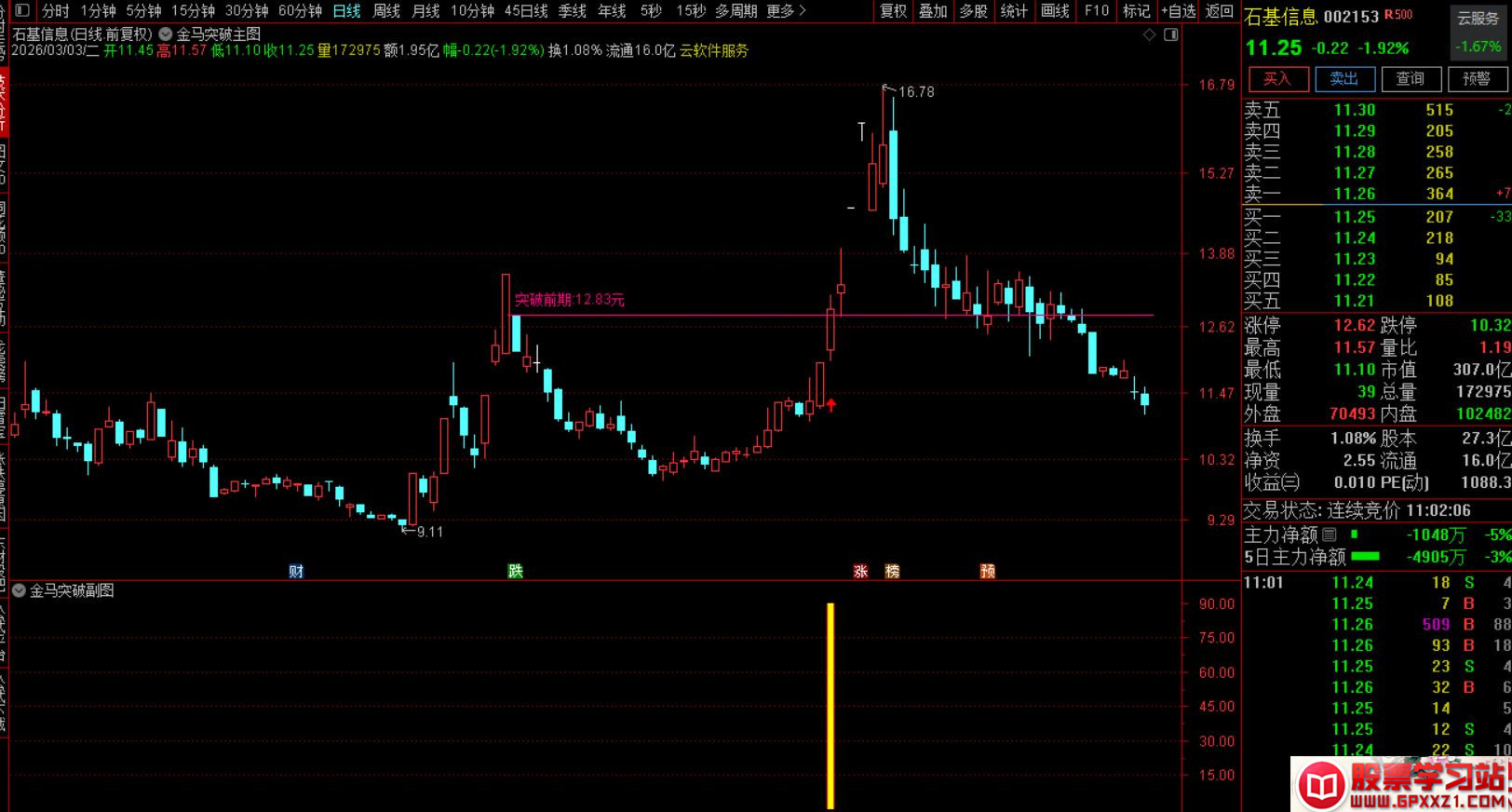Click the green 跌 event marker
The image size is (1512, 812).
click(x=515, y=571)
